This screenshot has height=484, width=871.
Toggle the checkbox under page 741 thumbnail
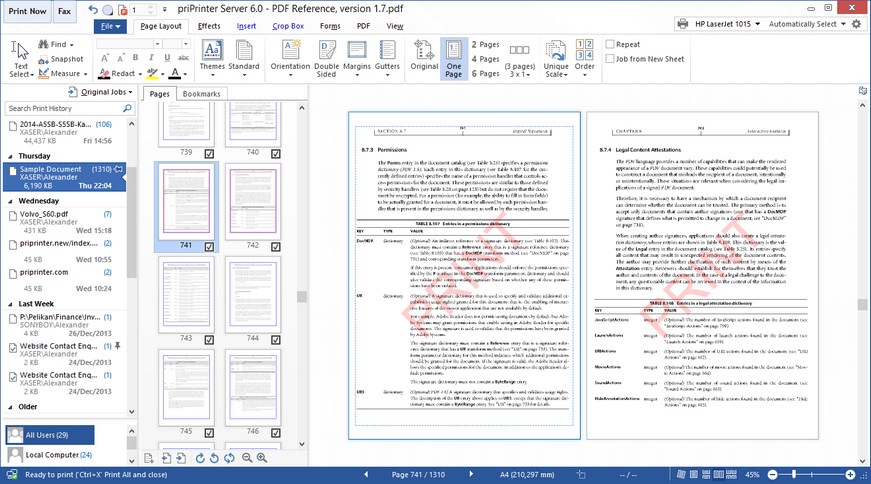[x=209, y=247]
